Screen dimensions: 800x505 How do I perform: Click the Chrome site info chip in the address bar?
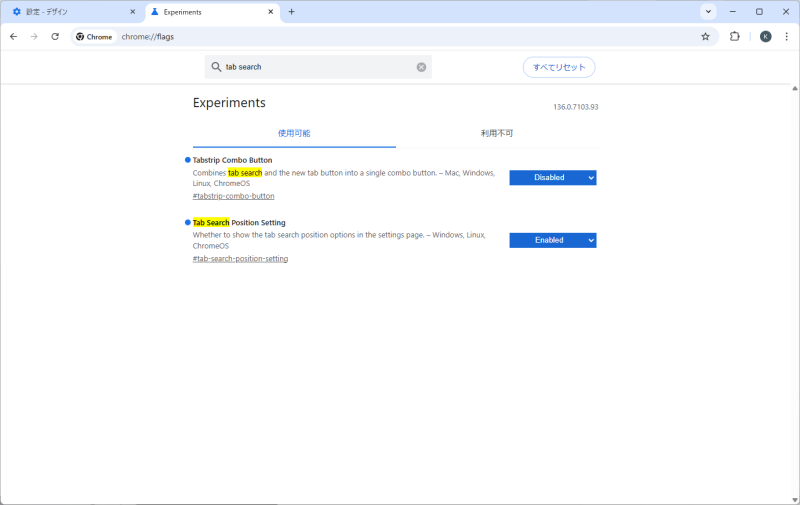coord(94,37)
